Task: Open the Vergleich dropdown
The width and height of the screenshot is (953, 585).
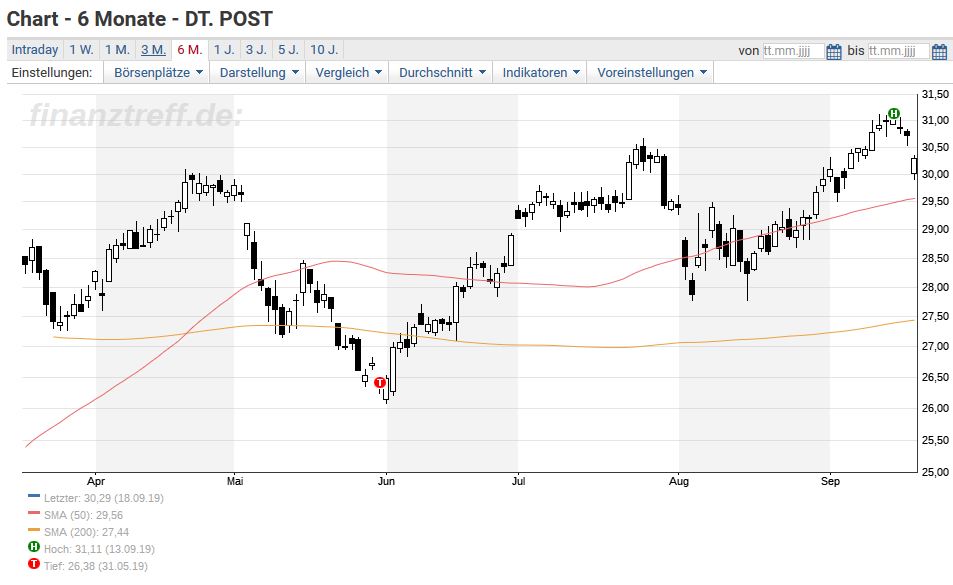Action: click(348, 72)
